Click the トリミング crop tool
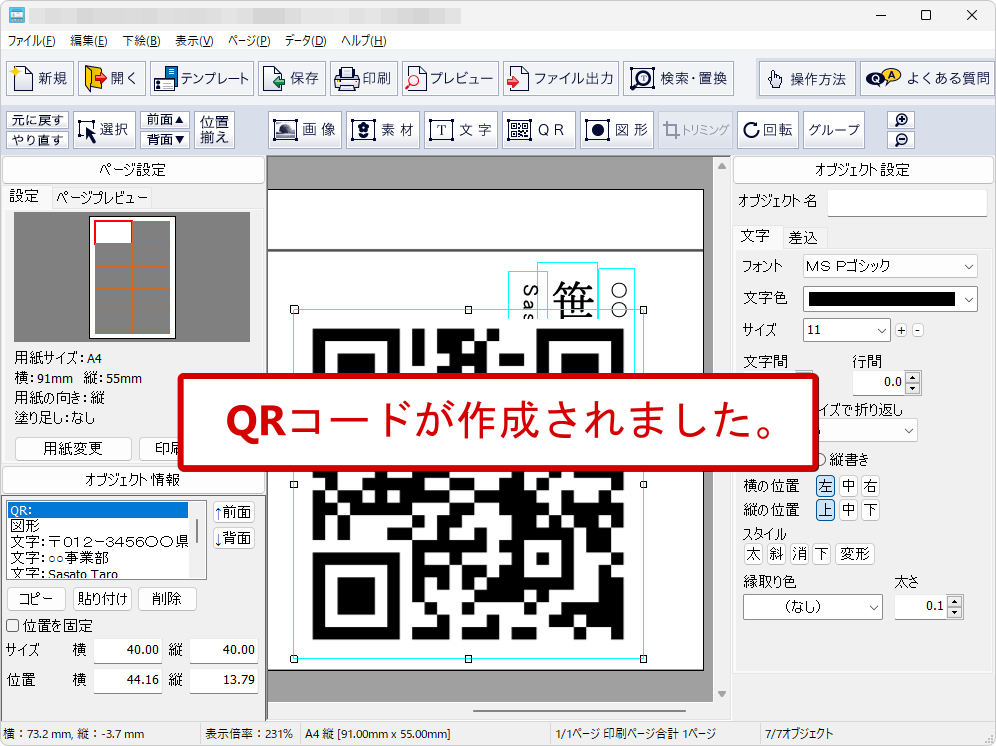The image size is (996, 746). coord(696,130)
